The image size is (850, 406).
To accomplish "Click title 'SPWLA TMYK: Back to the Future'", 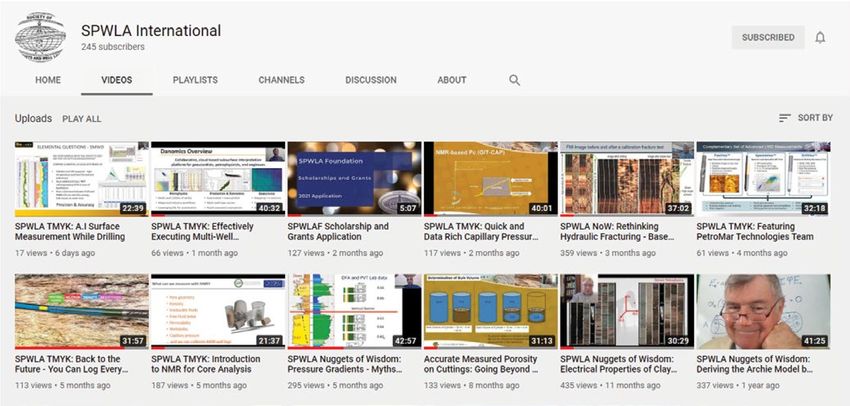I will [72, 364].
